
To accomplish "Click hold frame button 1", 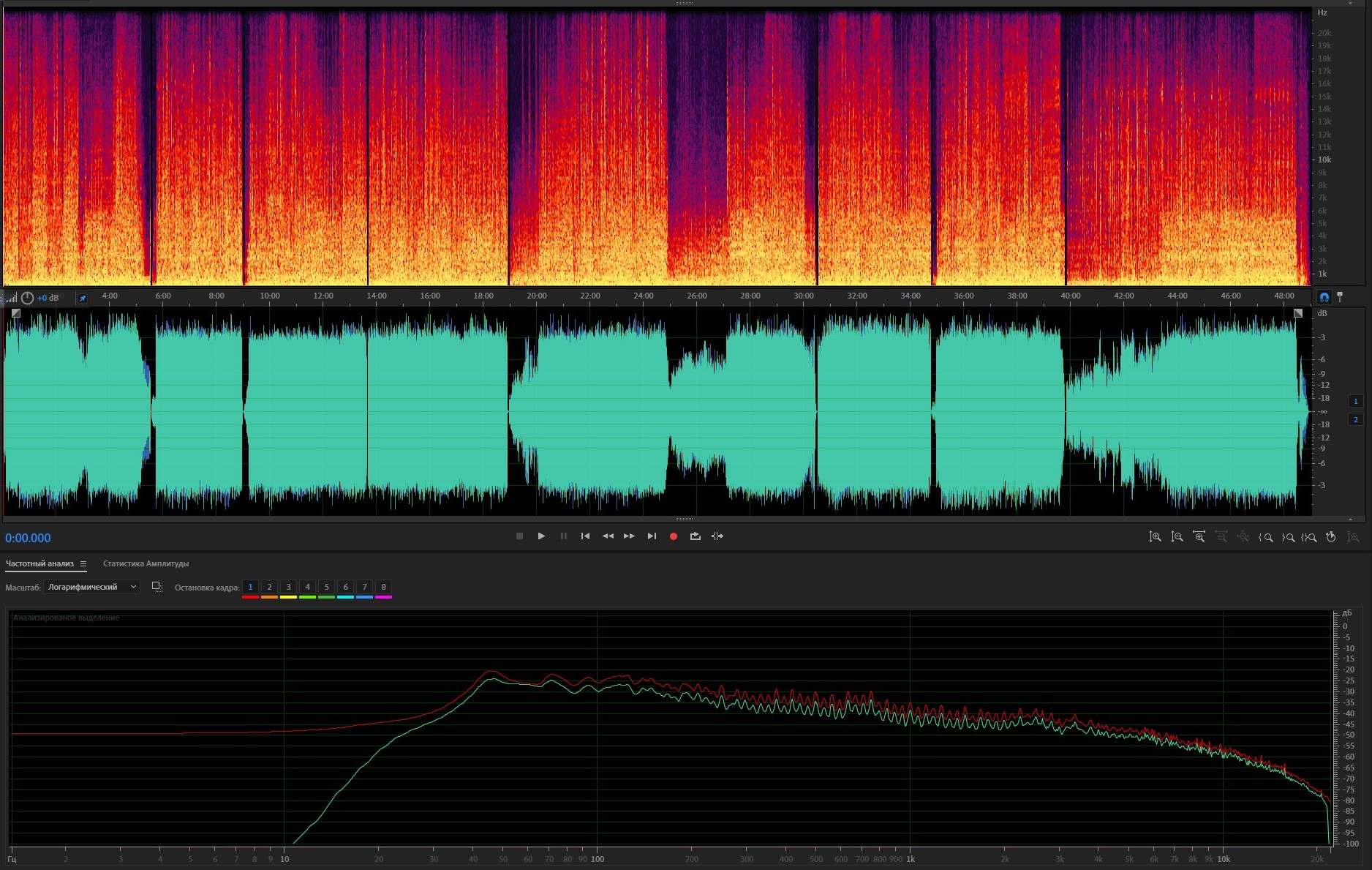I will click(x=250, y=587).
